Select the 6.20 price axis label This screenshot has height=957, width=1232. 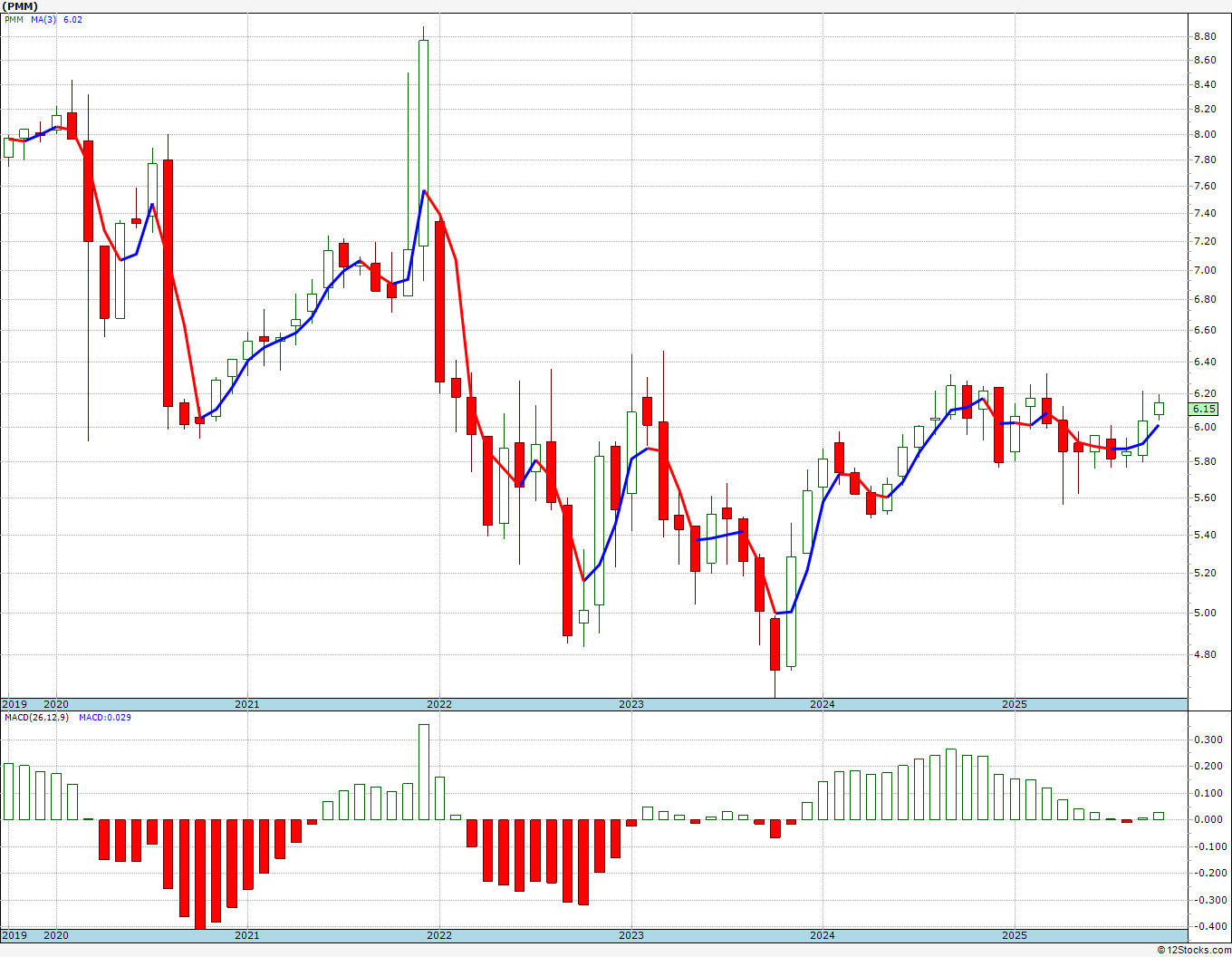point(1205,393)
